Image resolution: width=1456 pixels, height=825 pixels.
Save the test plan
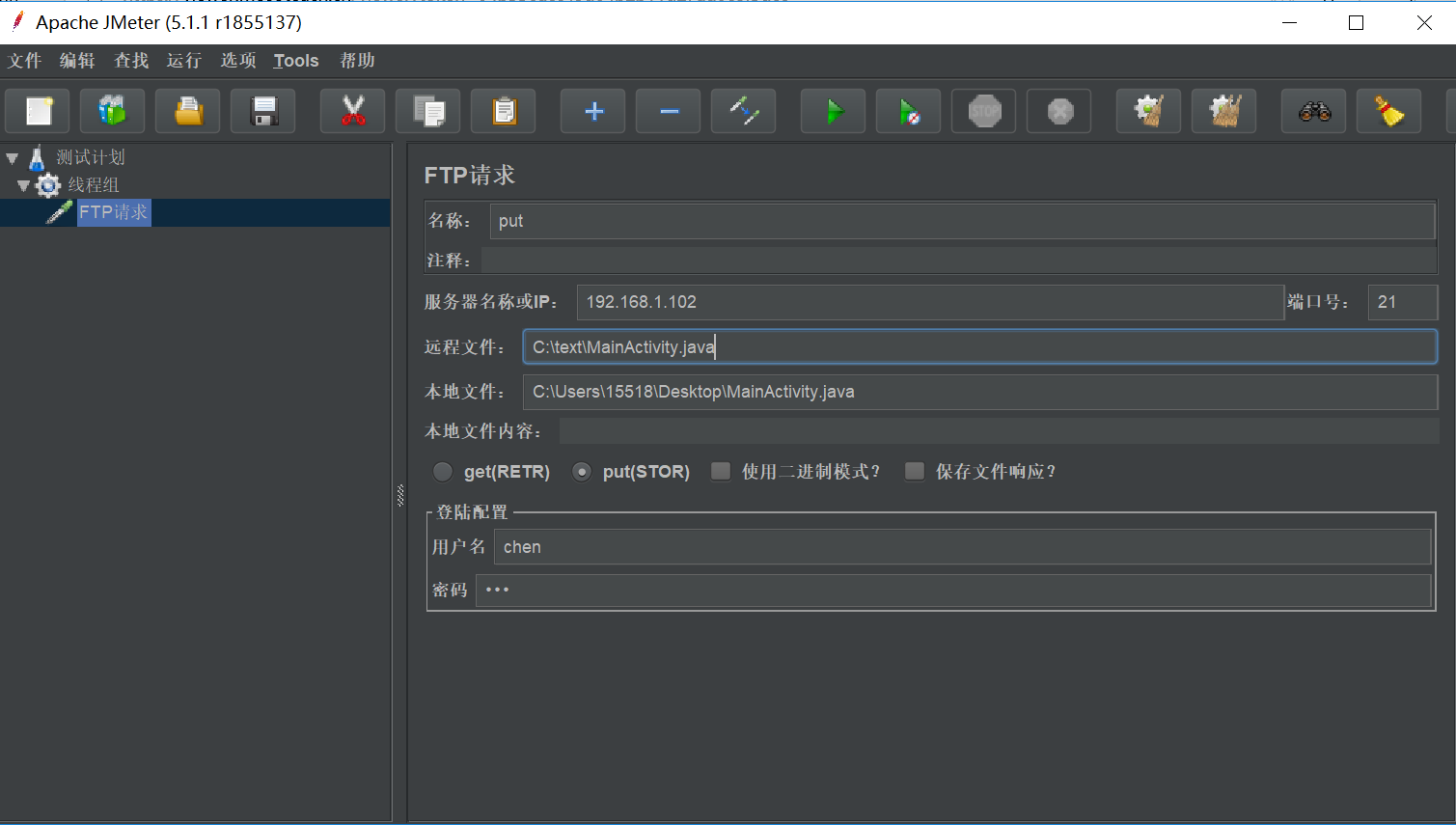tap(262, 112)
